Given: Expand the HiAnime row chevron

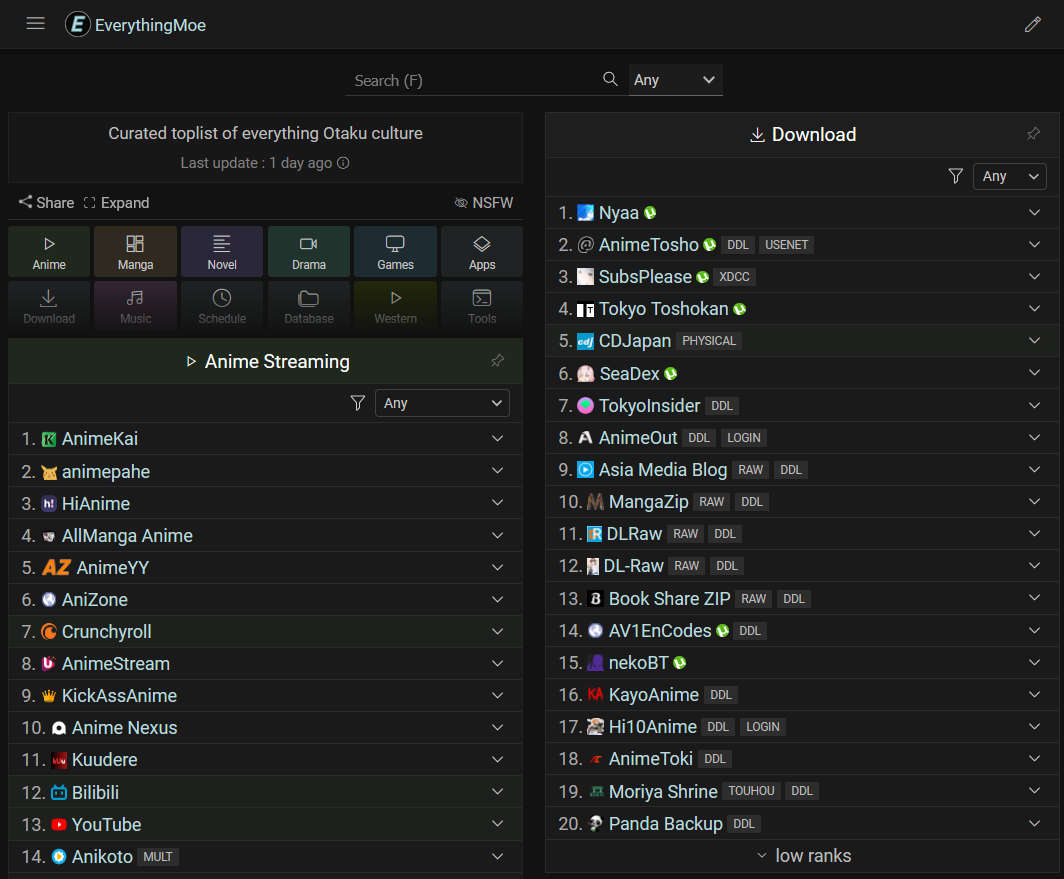Looking at the screenshot, I should pyautogui.click(x=497, y=503).
